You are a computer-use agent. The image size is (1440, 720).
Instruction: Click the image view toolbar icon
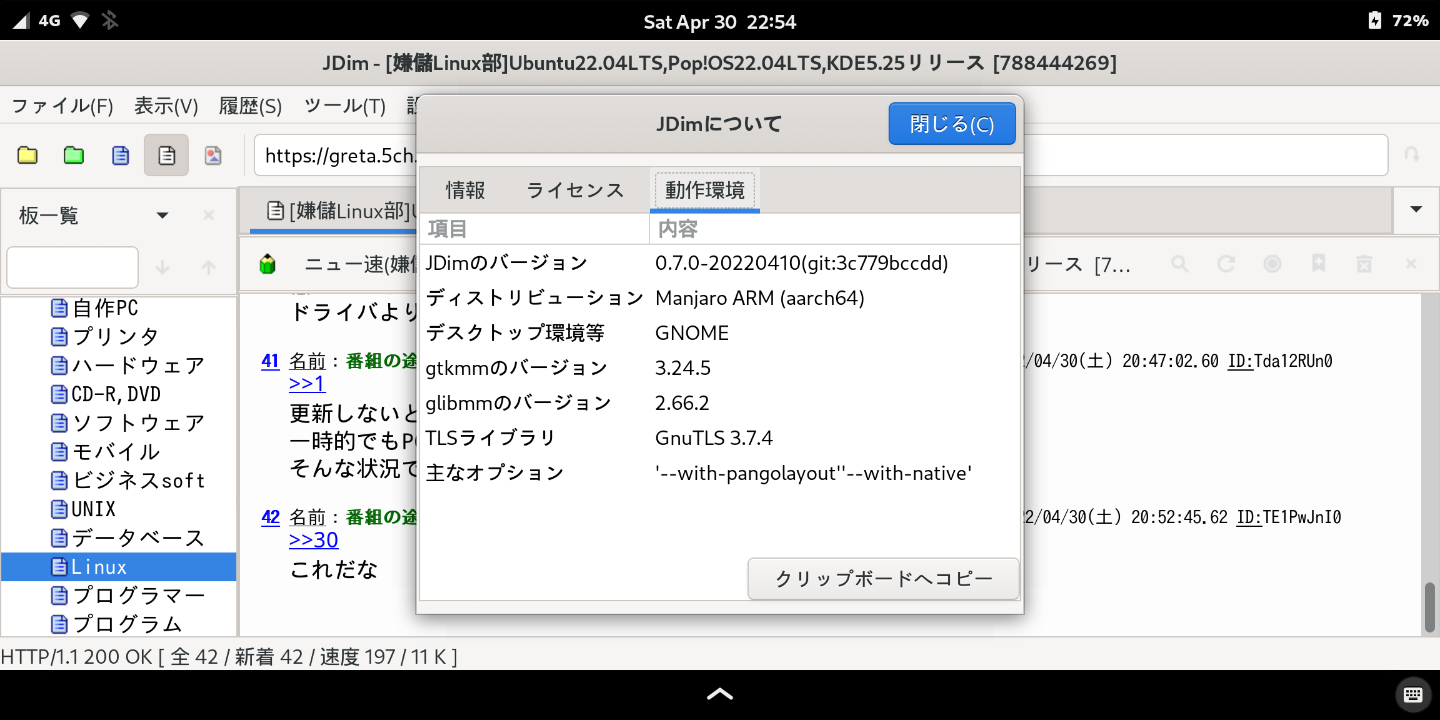[x=213, y=155]
